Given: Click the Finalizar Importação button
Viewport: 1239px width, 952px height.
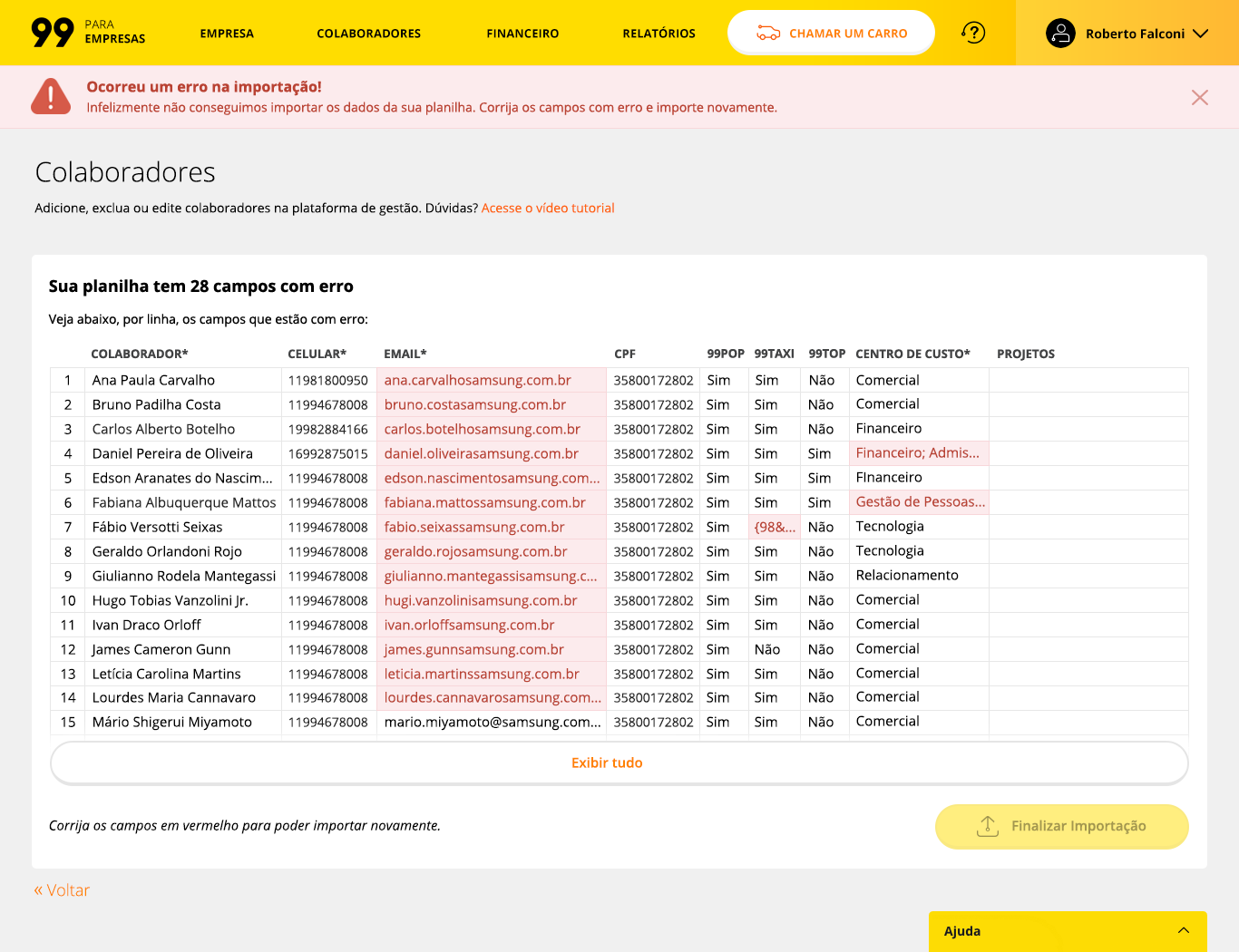Looking at the screenshot, I should pyautogui.click(x=1062, y=826).
